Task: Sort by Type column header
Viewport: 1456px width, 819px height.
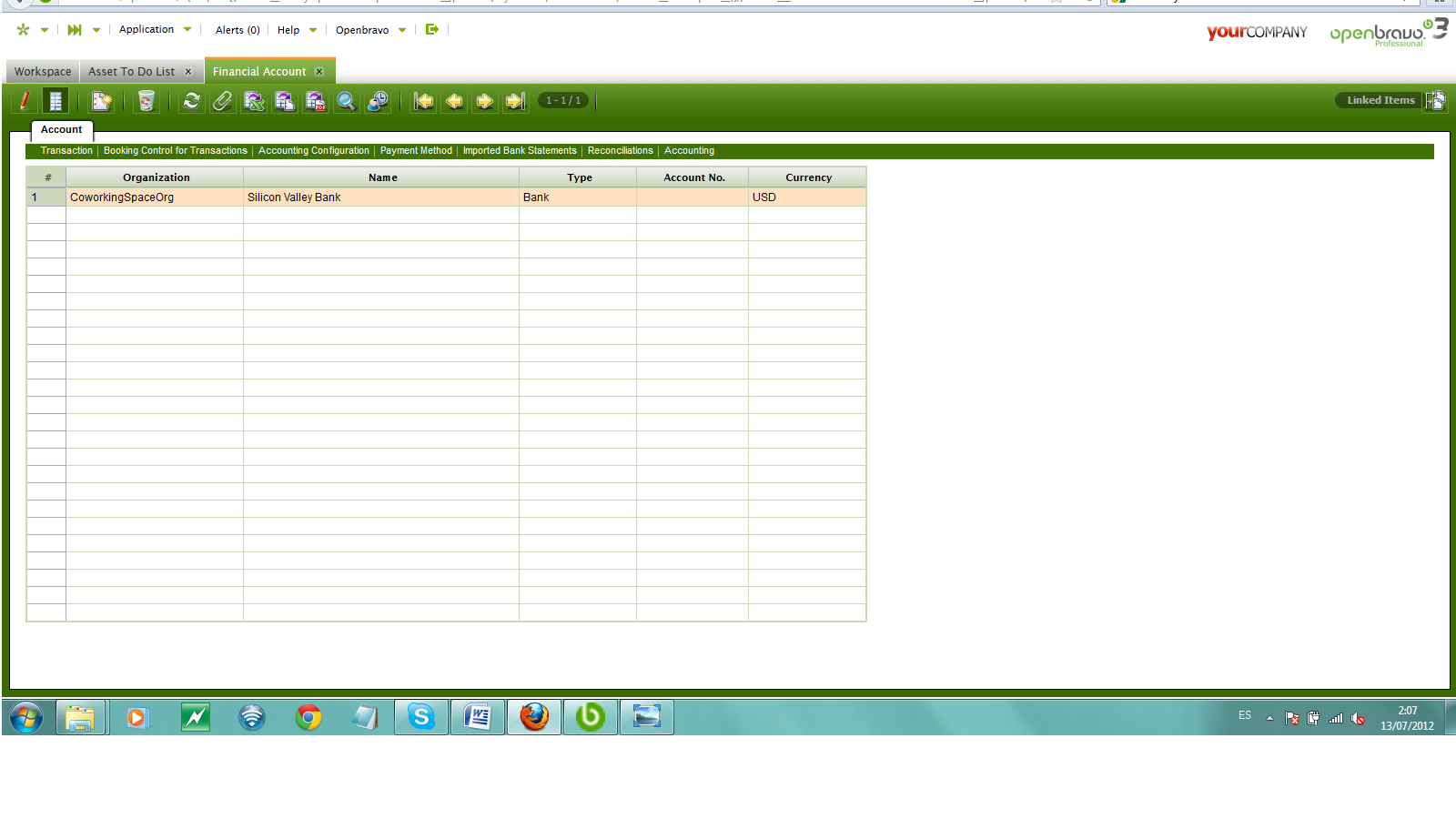Action: (x=579, y=177)
